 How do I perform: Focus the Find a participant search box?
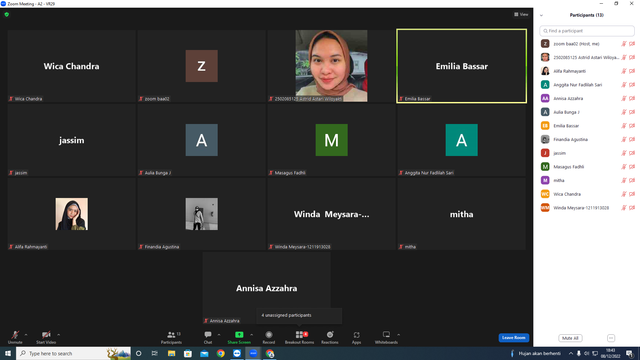(x=587, y=31)
